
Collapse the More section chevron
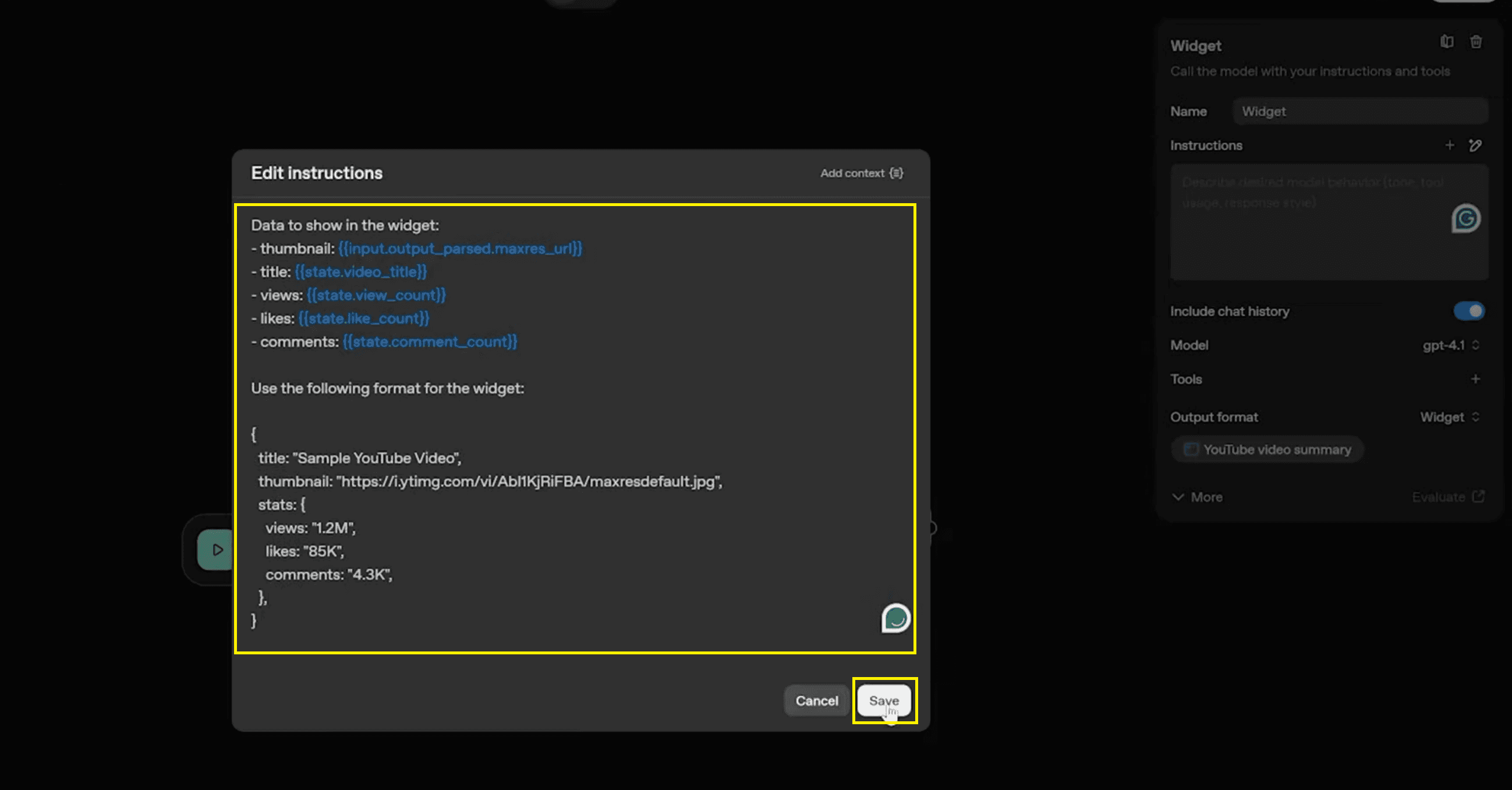click(x=1178, y=497)
